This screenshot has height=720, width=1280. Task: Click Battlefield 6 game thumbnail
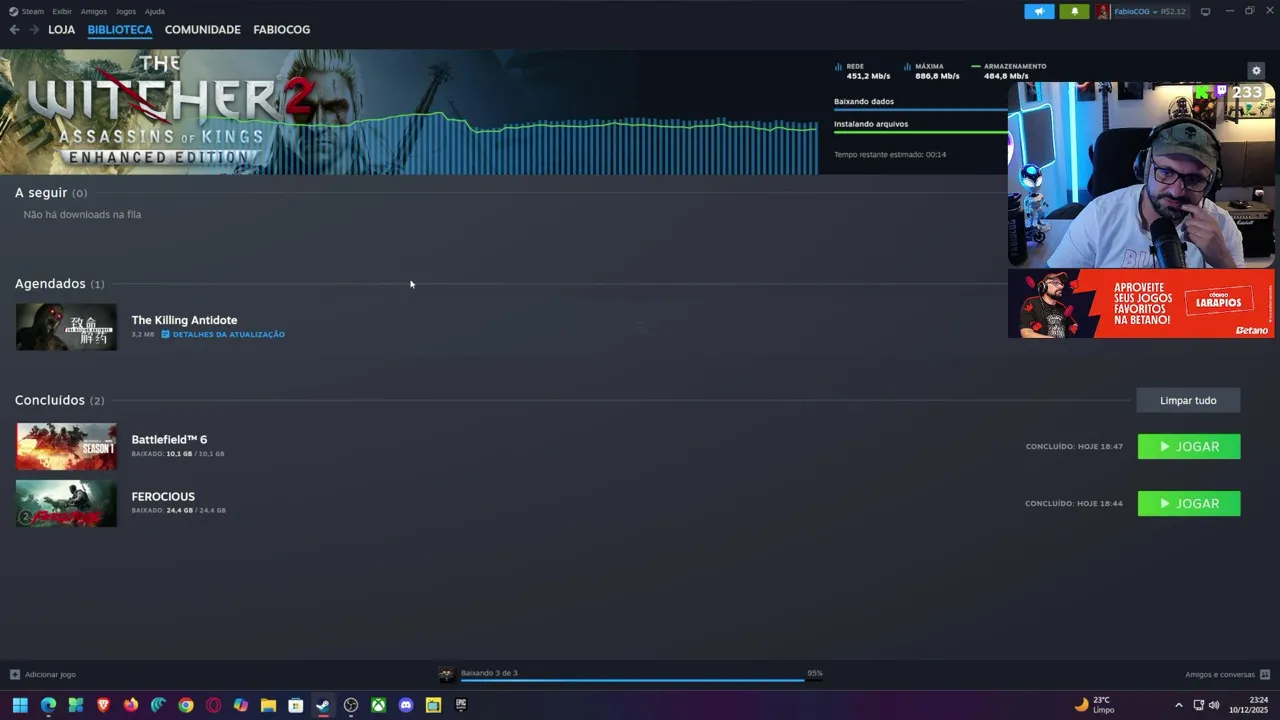(66, 446)
